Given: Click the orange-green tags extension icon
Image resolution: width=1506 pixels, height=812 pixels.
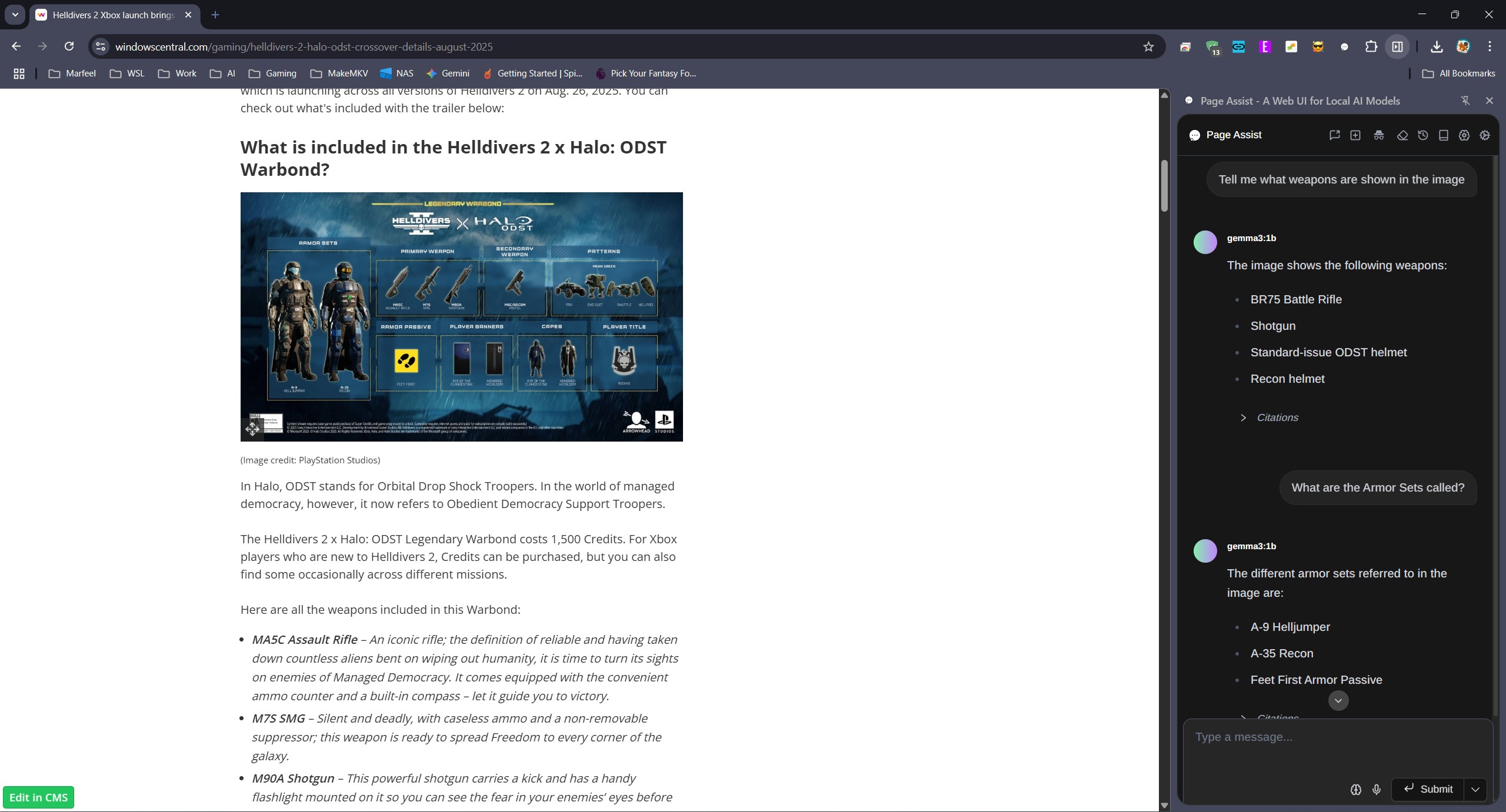Looking at the screenshot, I should [x=1291, y=46].
